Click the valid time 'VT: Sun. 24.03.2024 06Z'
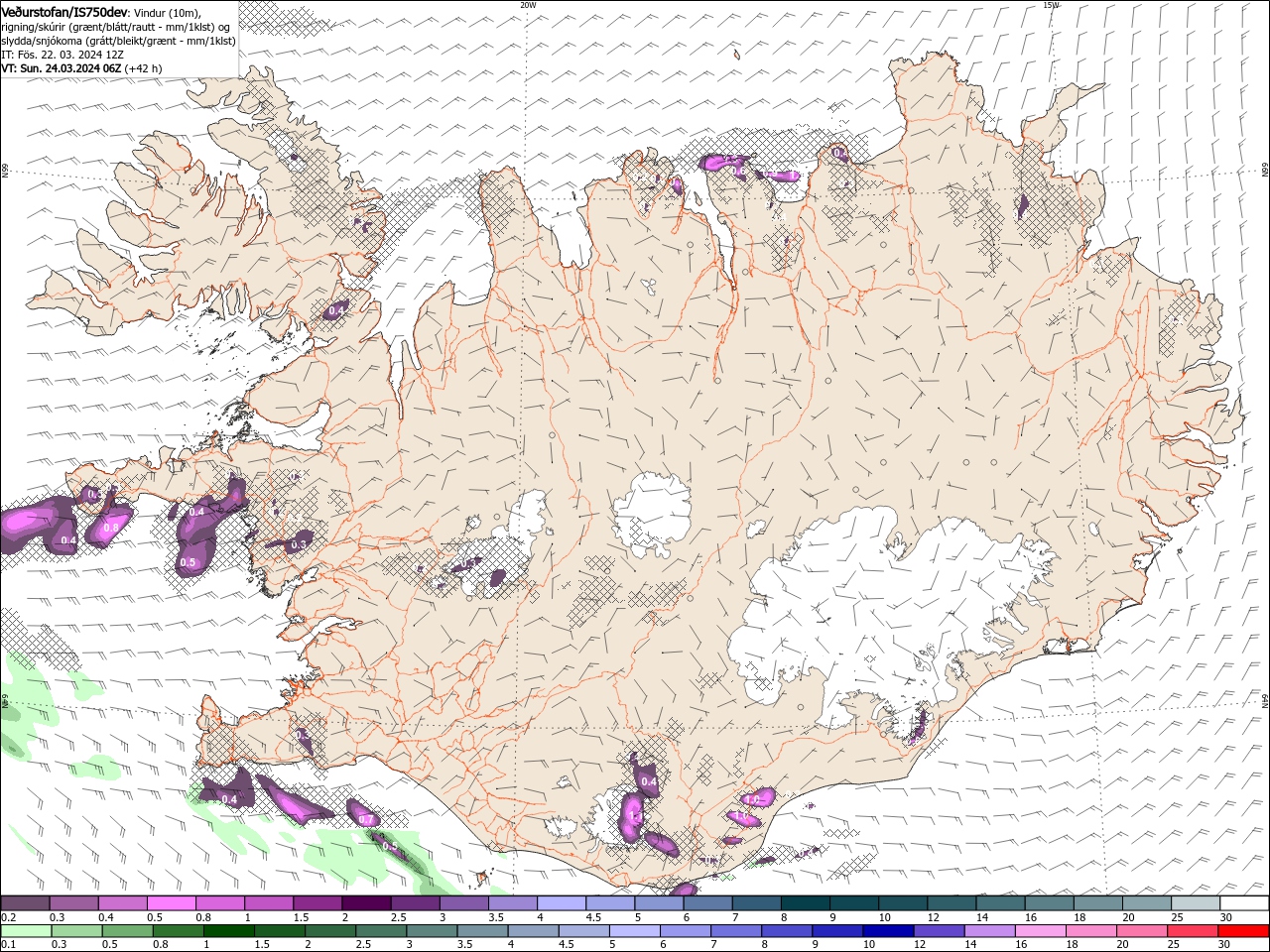Viewport: 1270px width, 952px height. (62, 68)
